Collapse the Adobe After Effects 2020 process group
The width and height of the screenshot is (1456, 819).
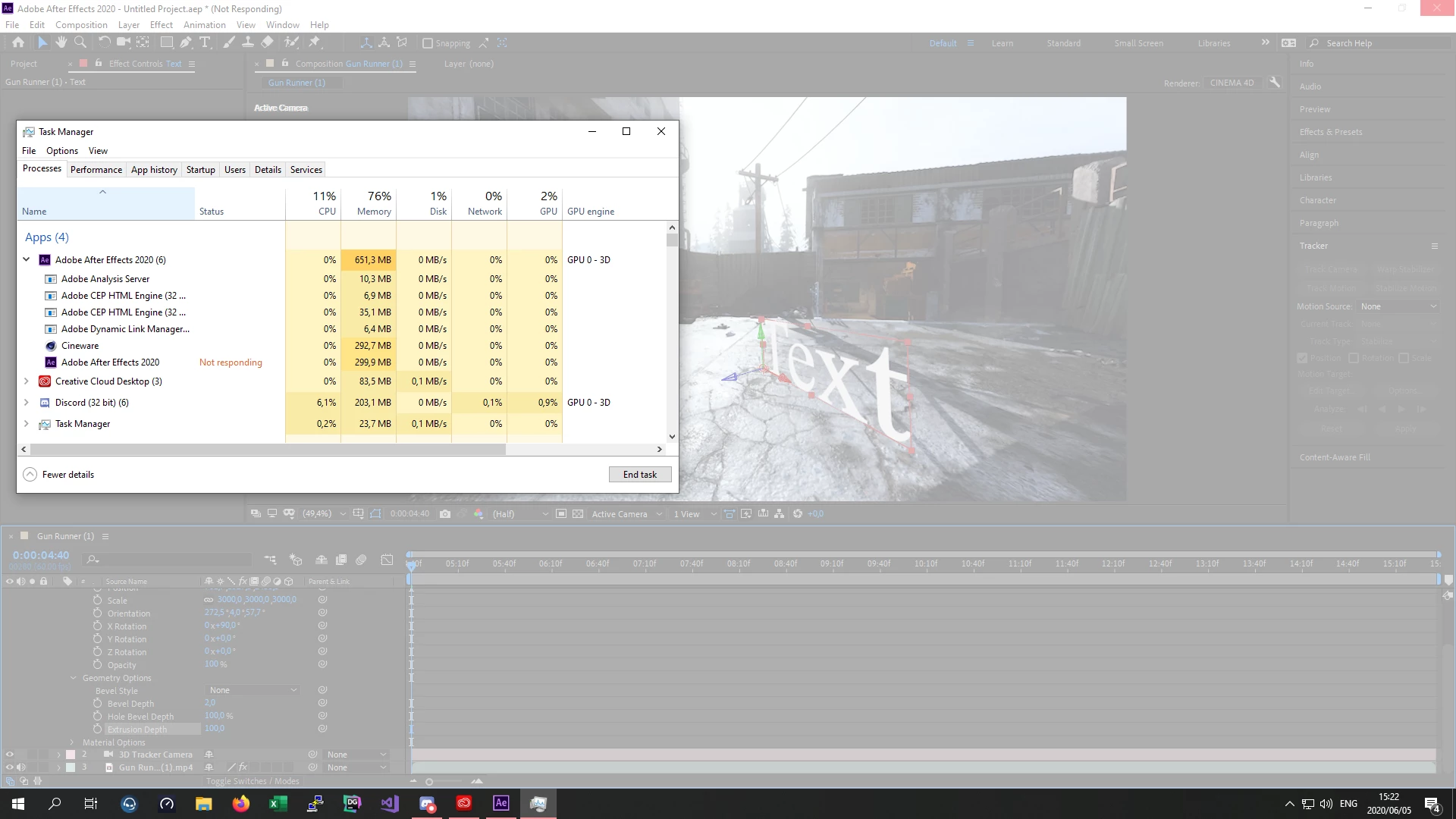click(x=26, y=259)
